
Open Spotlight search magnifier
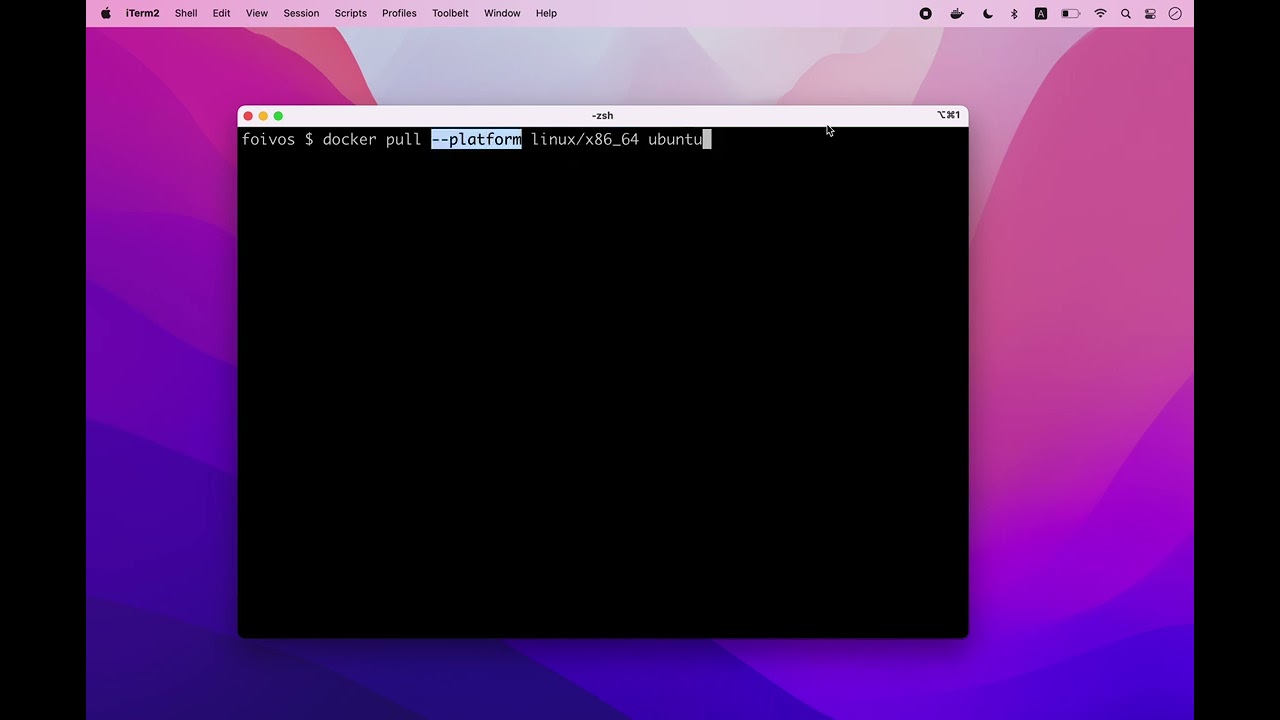coord(1126,13)
